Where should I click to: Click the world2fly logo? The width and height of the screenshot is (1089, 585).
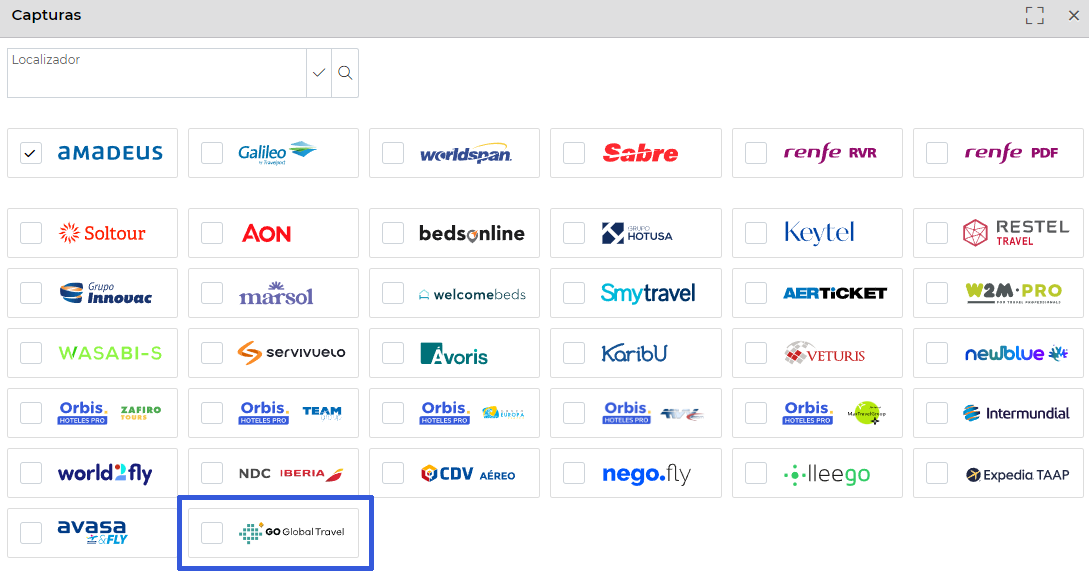pos(105,473)
